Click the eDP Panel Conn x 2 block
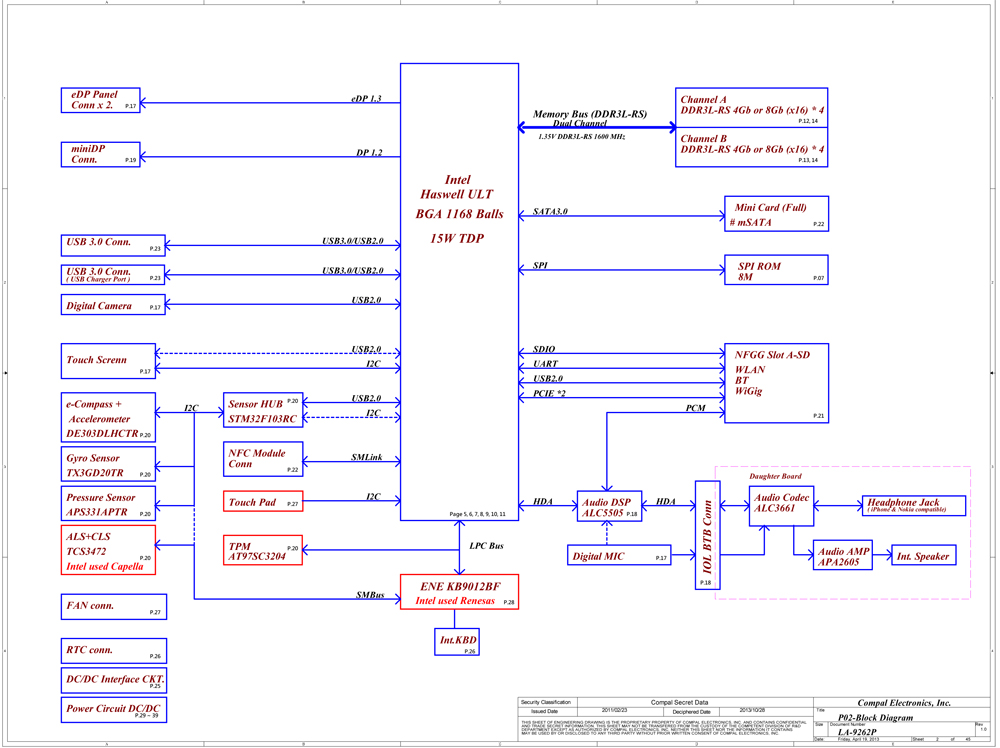 pyautogui.click(x=101, y=101)
